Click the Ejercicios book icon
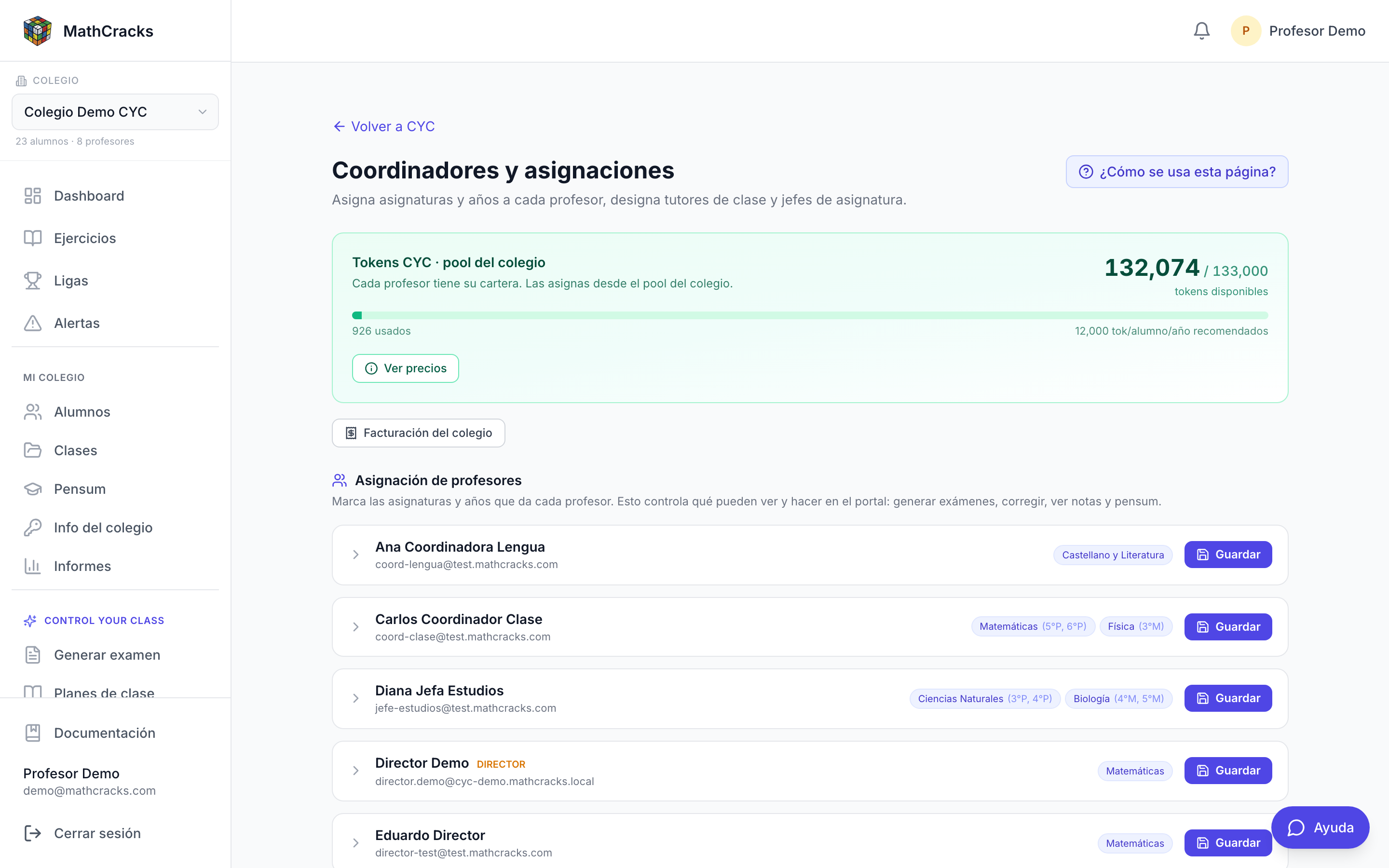 click(33, 238)
